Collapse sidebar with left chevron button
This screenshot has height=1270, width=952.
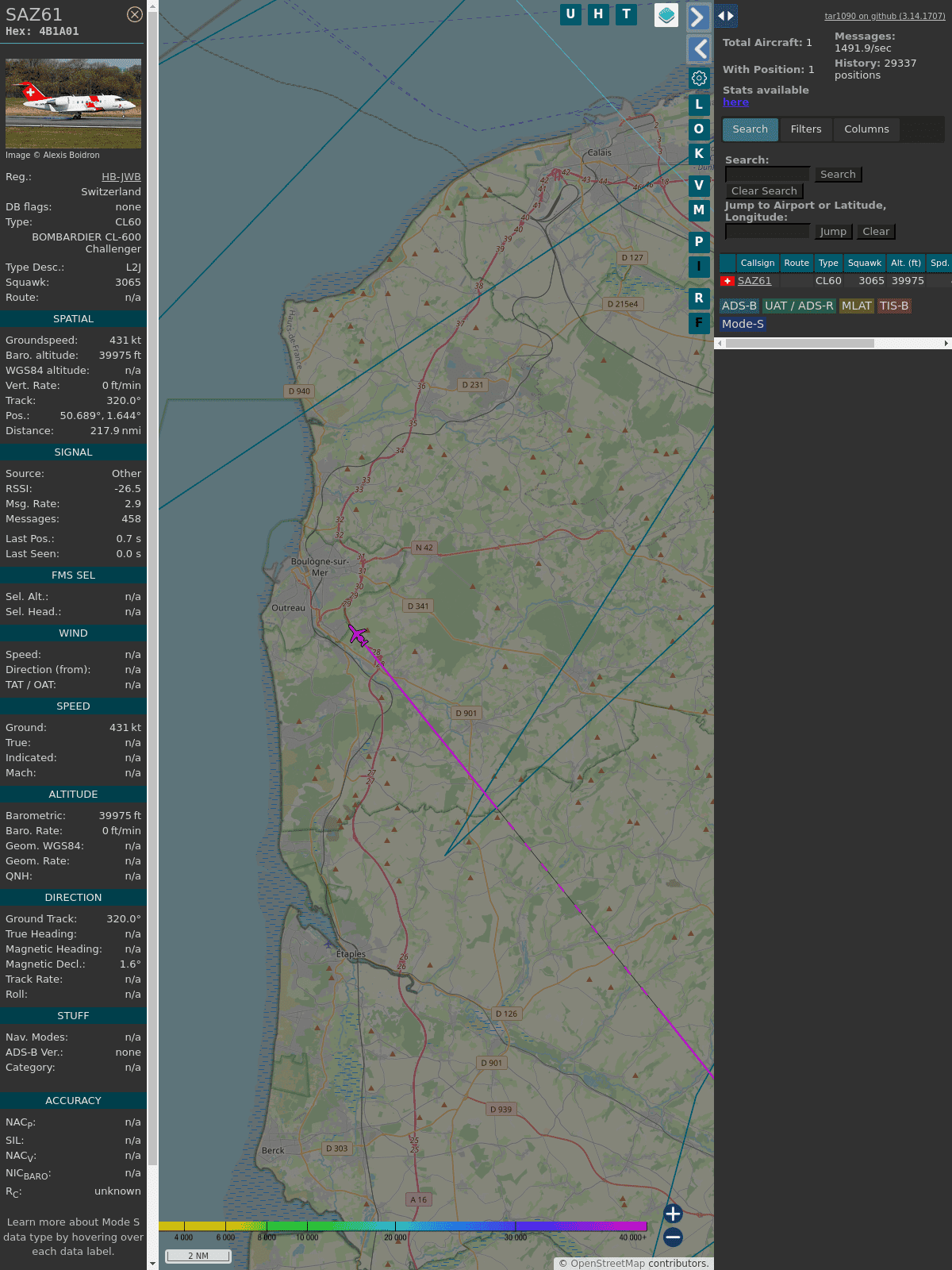698,49
